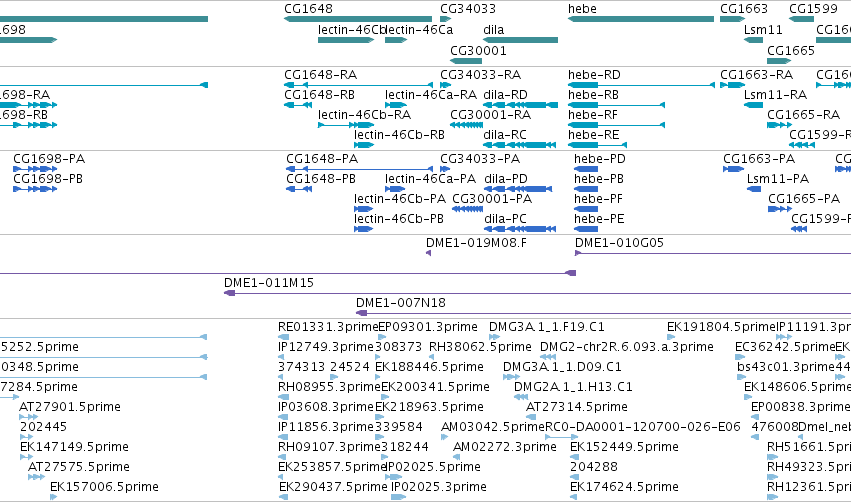
Task: Select protein Lsm11-PA
Action: (778, 179)
